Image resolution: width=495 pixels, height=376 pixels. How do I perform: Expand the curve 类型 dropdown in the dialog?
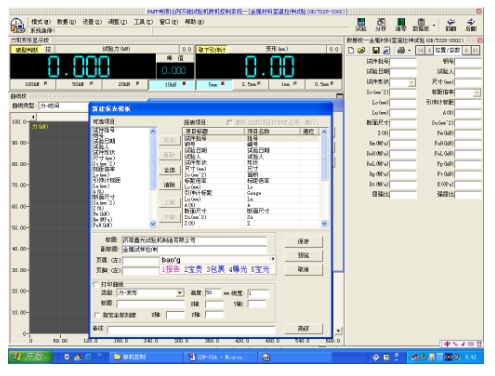click(180, 293)
